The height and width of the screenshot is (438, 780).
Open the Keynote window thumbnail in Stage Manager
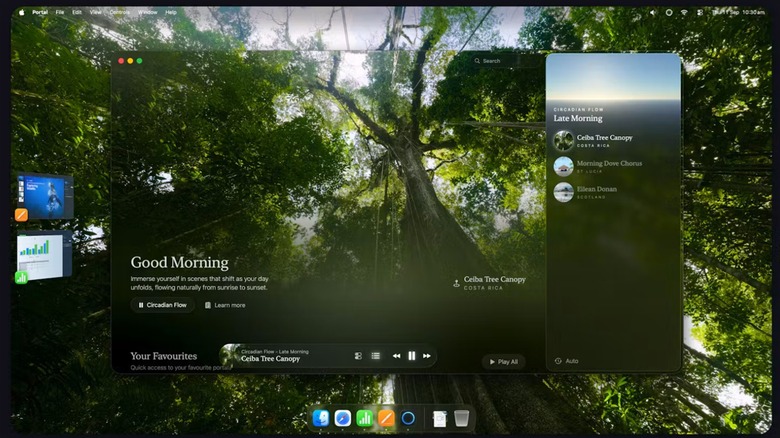pos(45,196)
